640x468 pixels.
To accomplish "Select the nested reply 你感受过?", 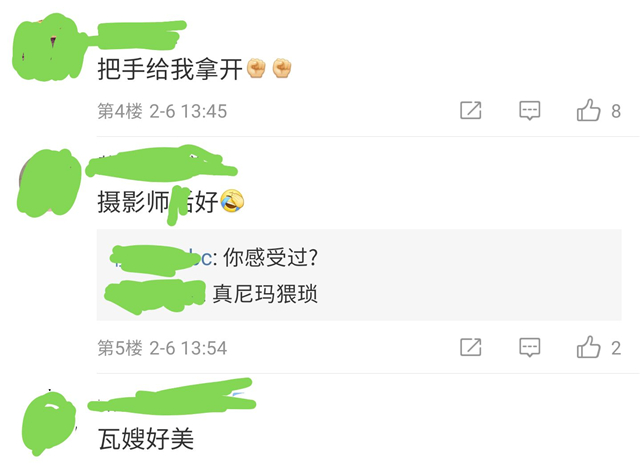I will [x=270, y=258].
